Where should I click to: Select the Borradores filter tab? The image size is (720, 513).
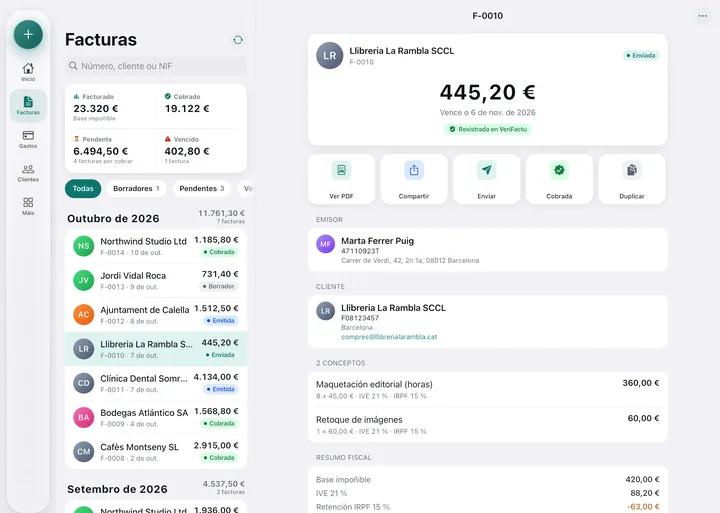[x=136, y=189]
